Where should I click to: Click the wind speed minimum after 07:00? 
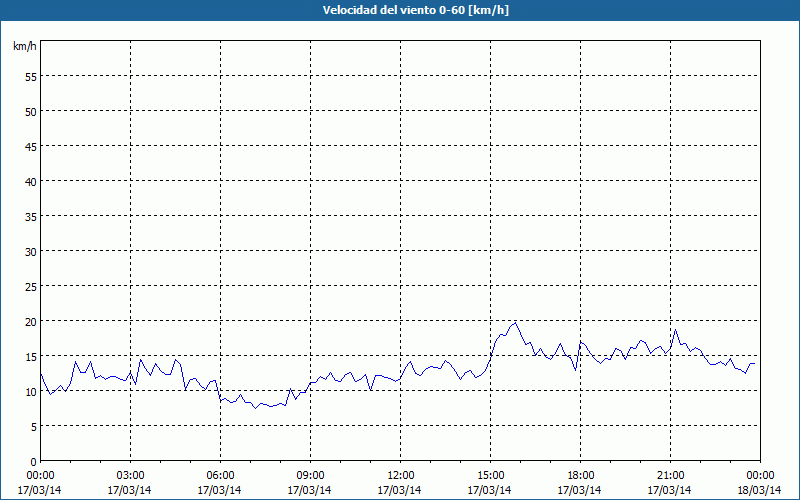256,408
